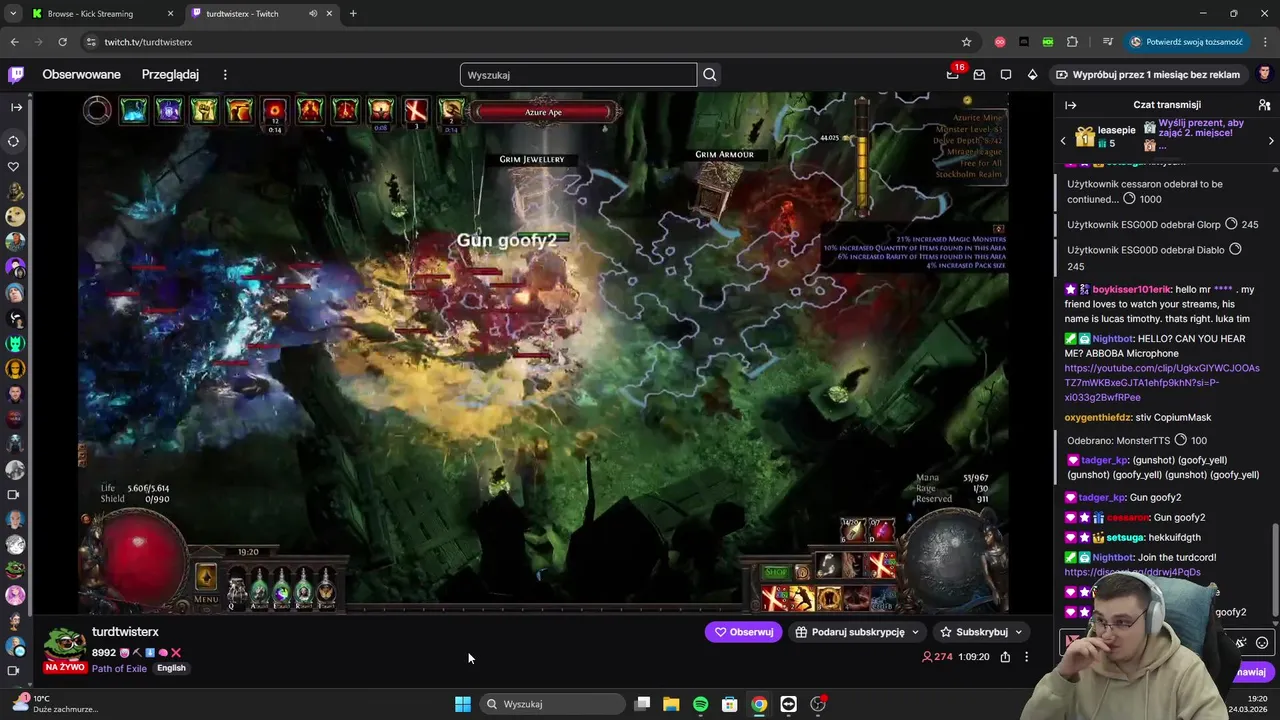
Task: Switch to the Przeglądaj tab
Action: click(170, 75)
